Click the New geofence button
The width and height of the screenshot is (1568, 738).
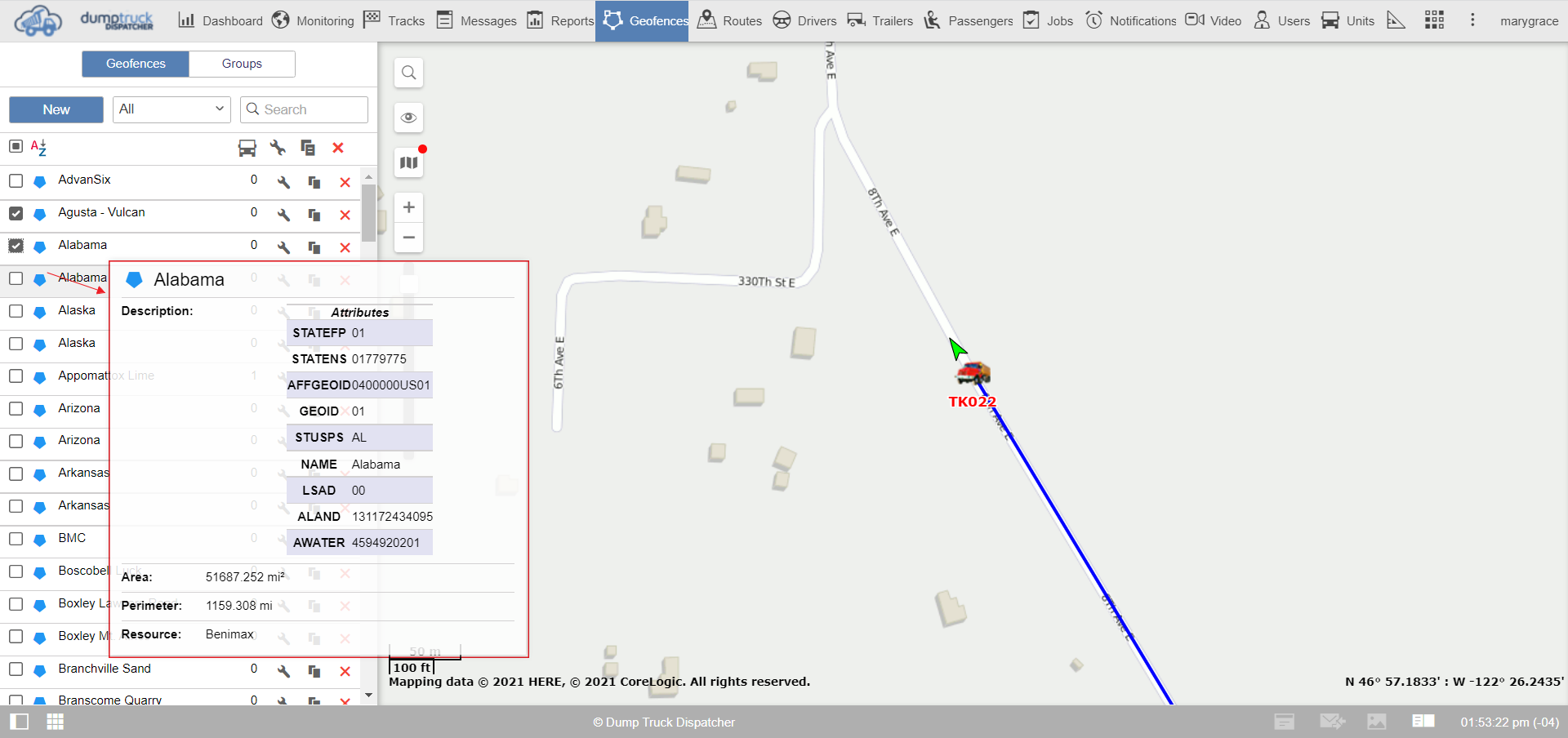click(x=56, y=109)
